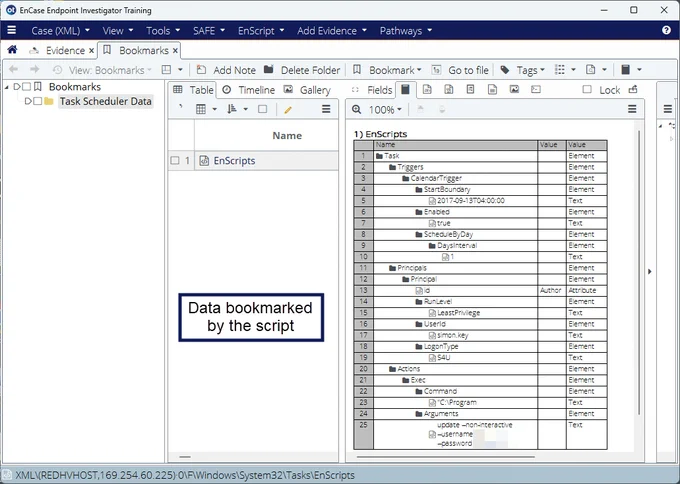Viewport: 680px width, 484px height.
Task: Open the black clipboard dropdown in toolbar
Action: [631, 70]
